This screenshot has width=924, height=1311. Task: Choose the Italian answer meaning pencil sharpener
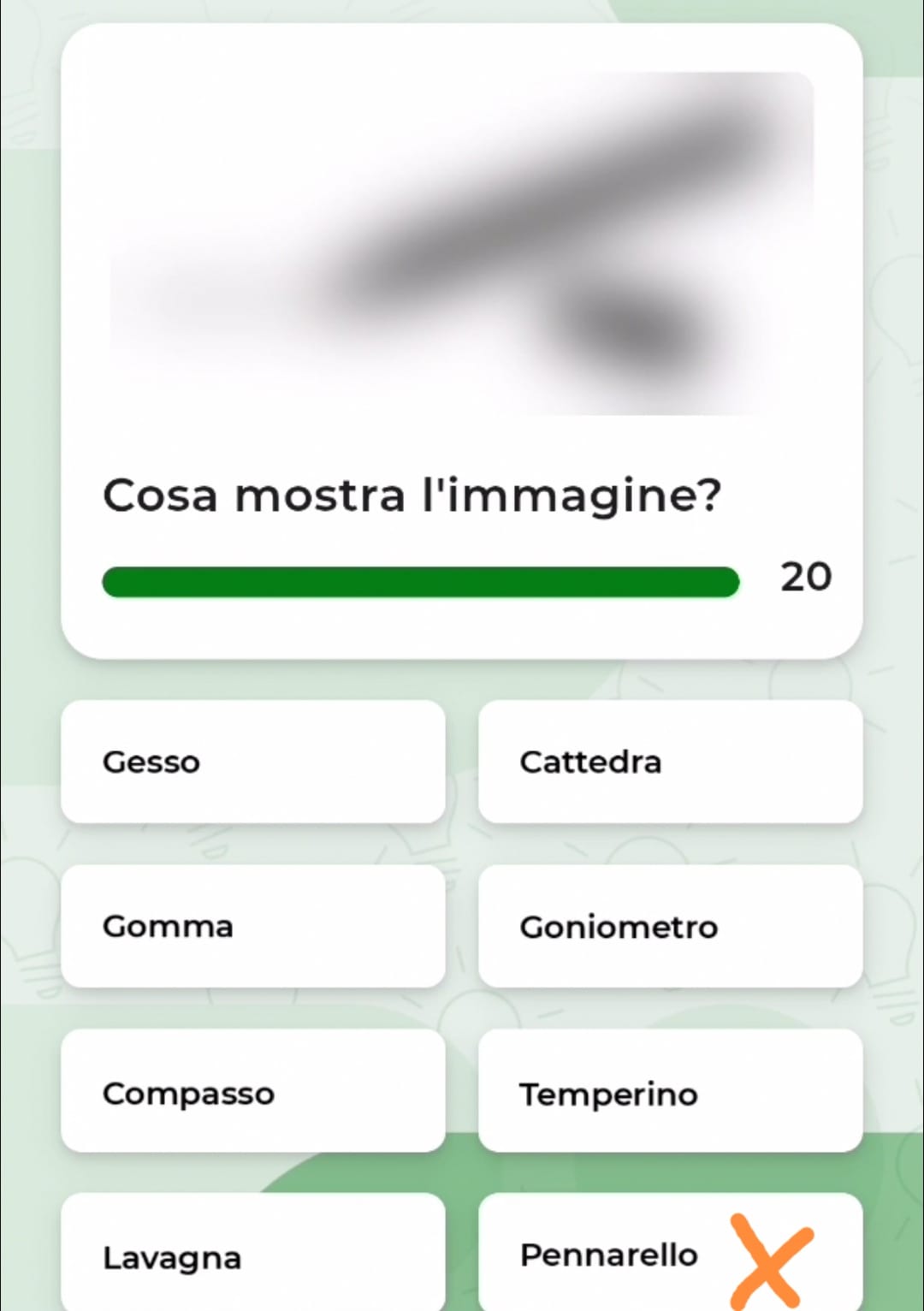670,1091
